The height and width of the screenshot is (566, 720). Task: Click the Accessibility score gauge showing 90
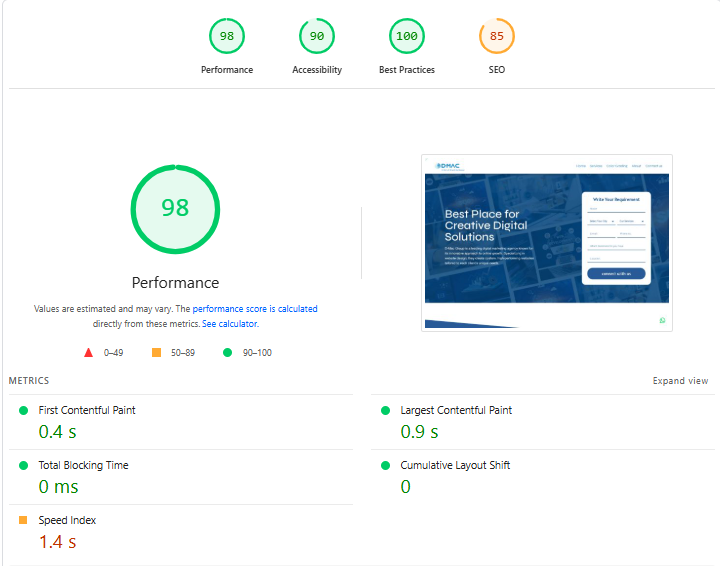[317, 37]
